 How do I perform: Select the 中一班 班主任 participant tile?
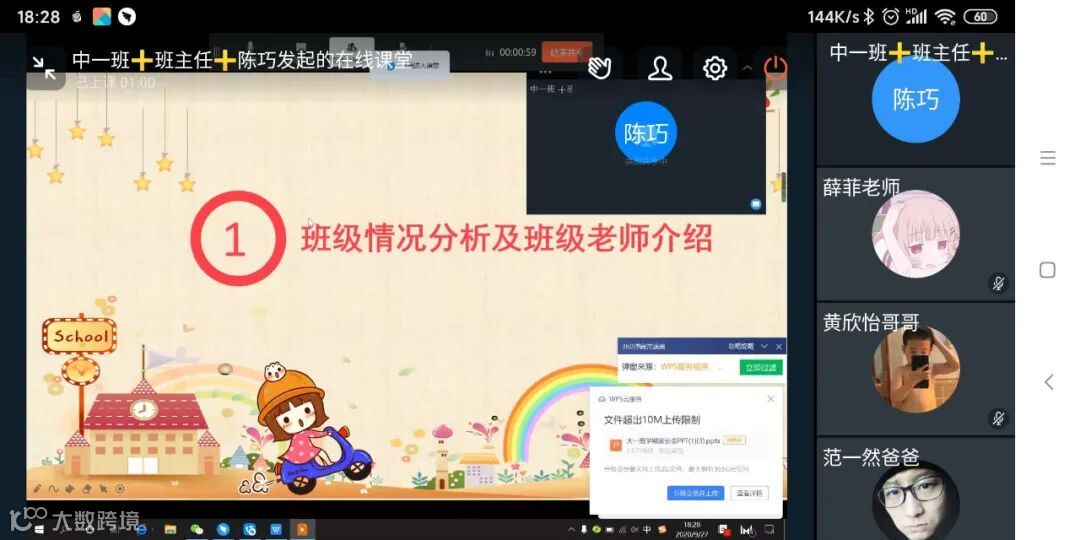tap(915, 98)
